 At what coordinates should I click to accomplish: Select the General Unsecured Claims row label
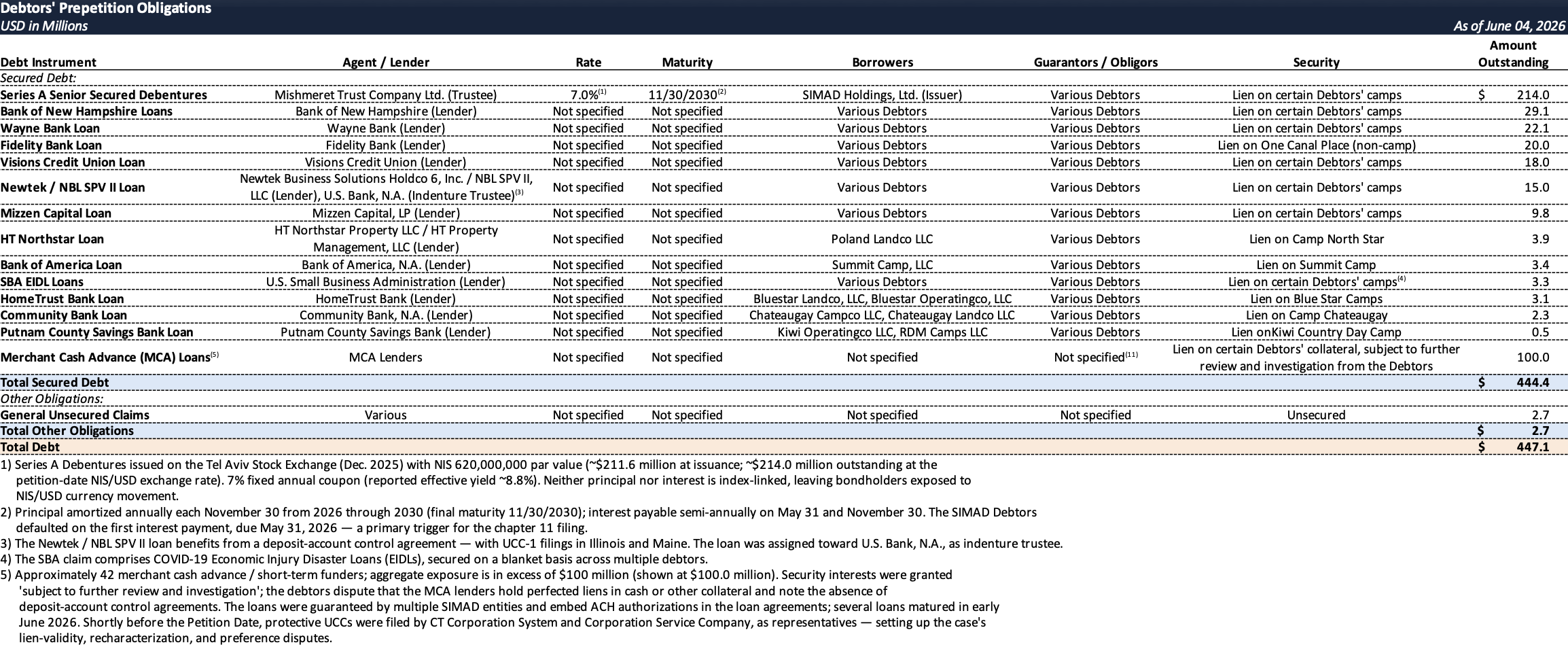coord(75,415)
